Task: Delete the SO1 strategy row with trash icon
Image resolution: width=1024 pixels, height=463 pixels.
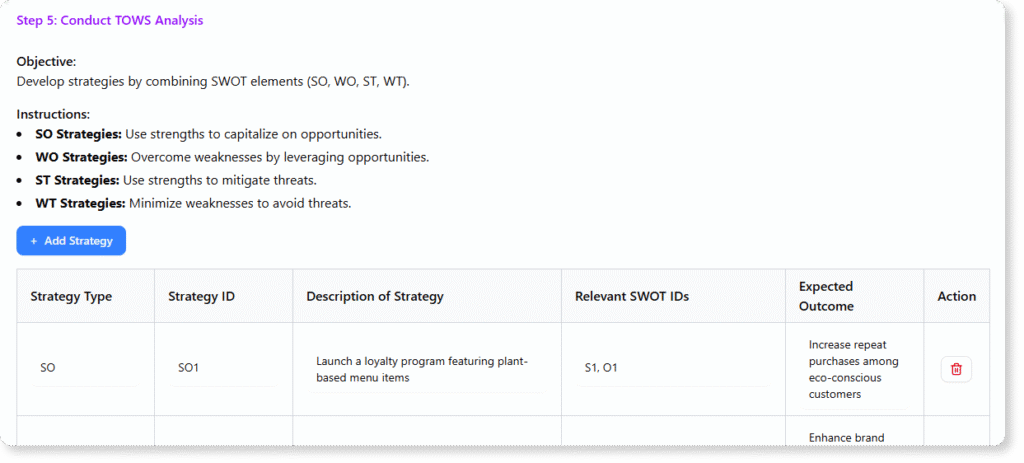Action: pyautogui.click(x=956, y=369)
